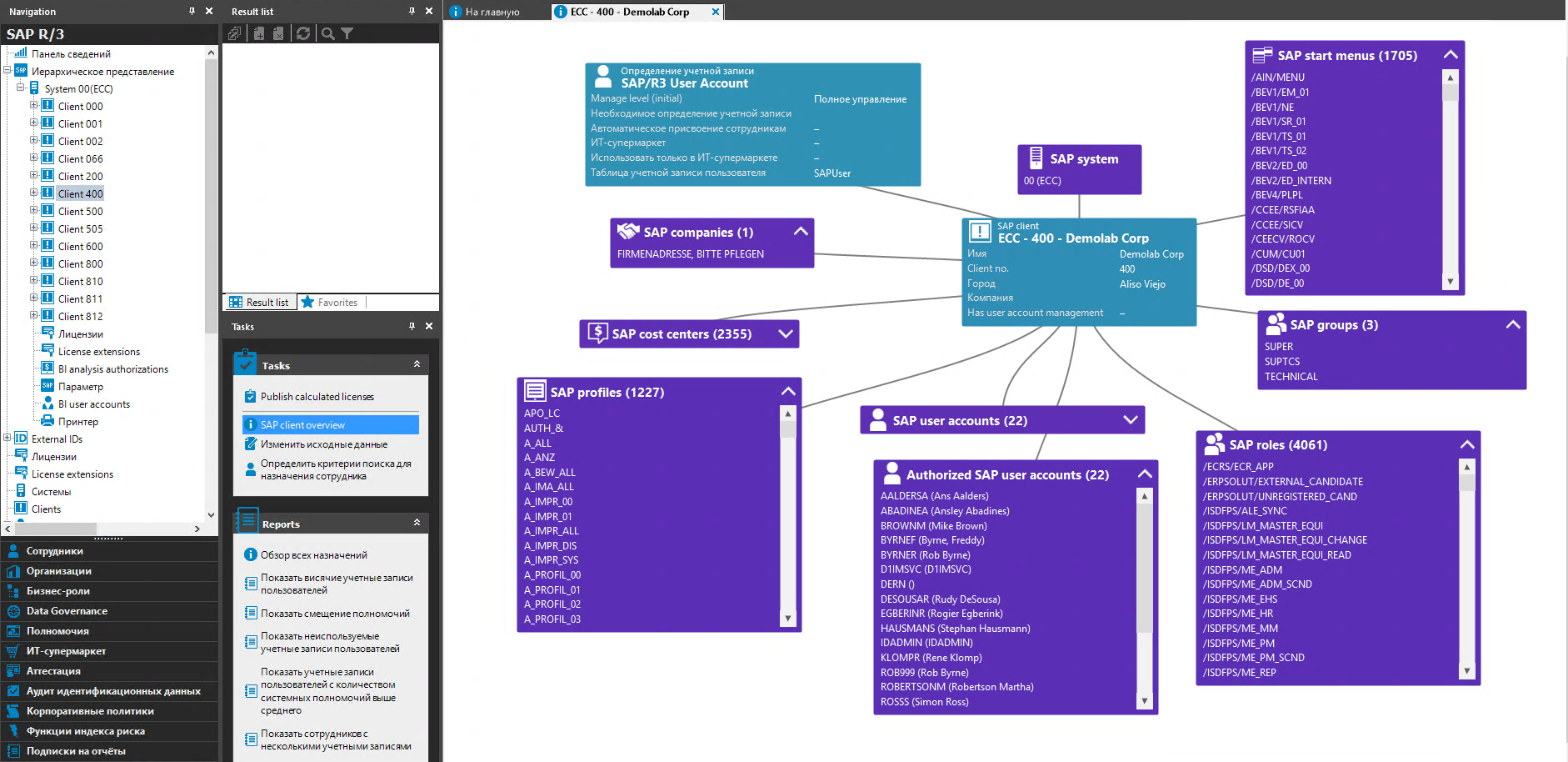
Task: Select Client 400 in the tree
Action: 81,193
